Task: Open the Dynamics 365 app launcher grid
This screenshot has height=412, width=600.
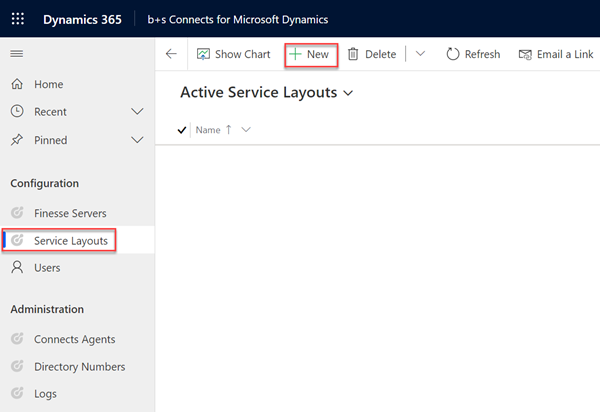Action: point(18,19)
